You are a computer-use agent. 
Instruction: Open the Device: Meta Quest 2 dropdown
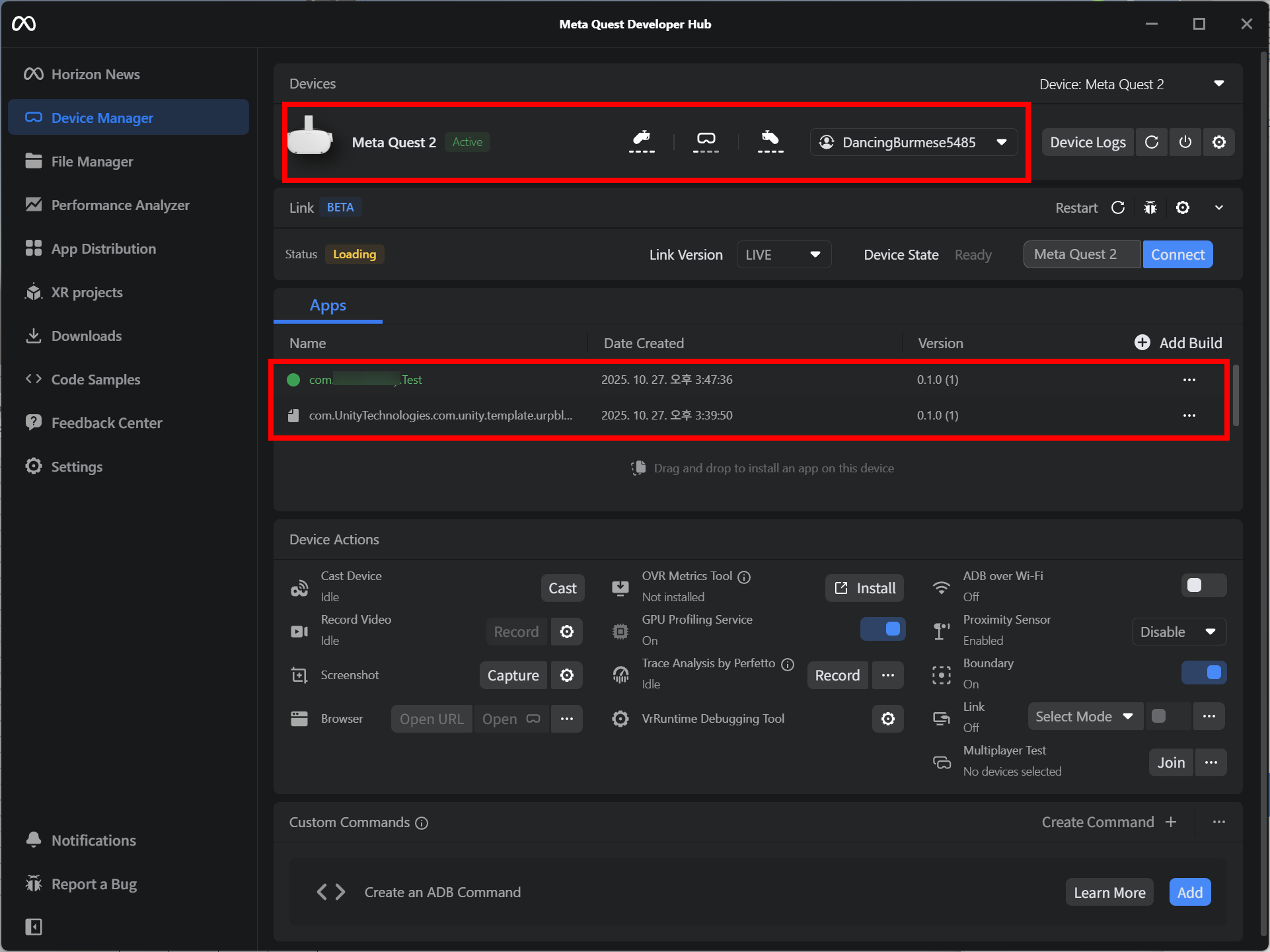tap(1132, 84)
